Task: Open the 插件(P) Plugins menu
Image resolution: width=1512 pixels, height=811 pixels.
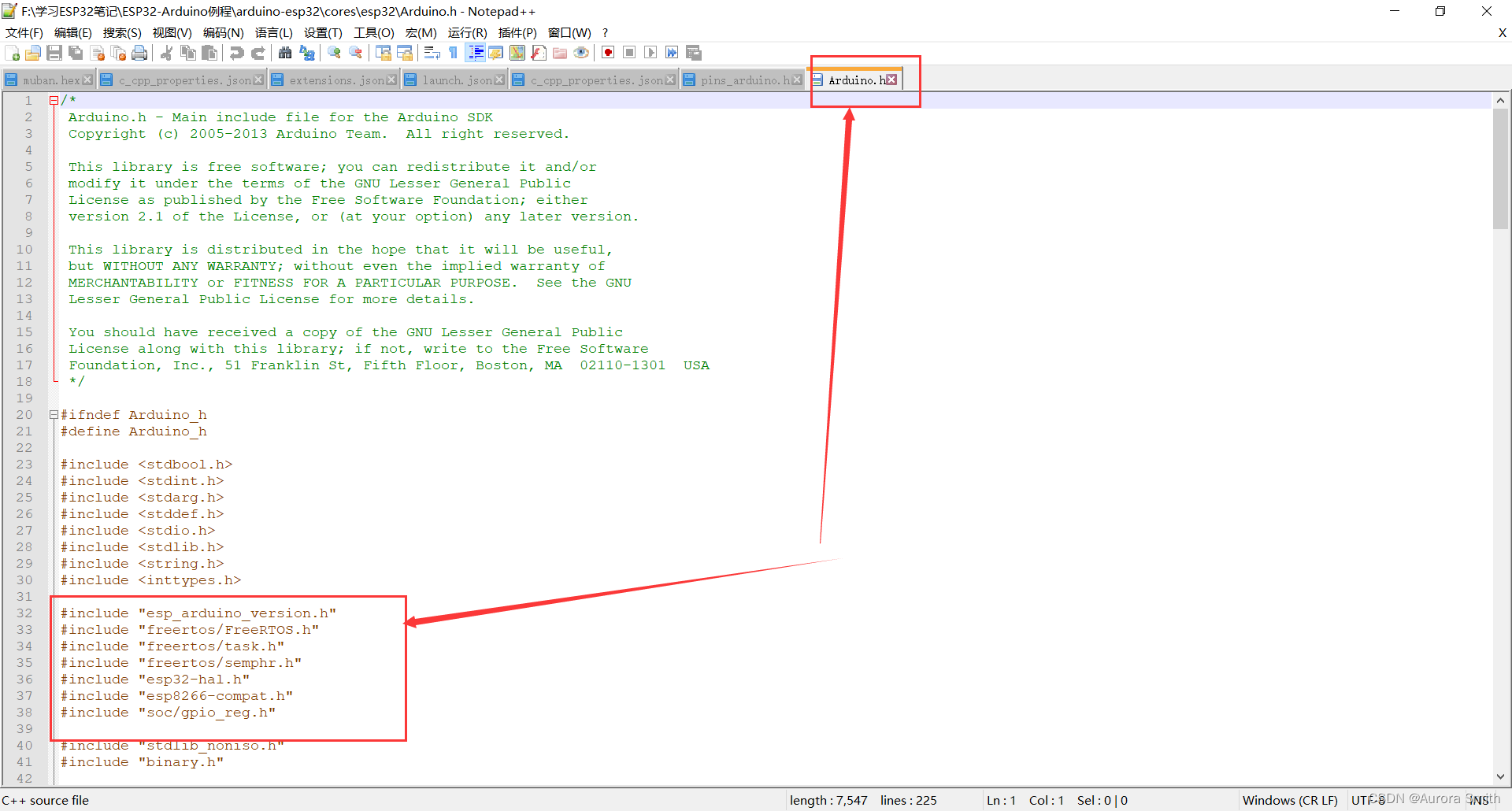Action: (x=517, y=33)
